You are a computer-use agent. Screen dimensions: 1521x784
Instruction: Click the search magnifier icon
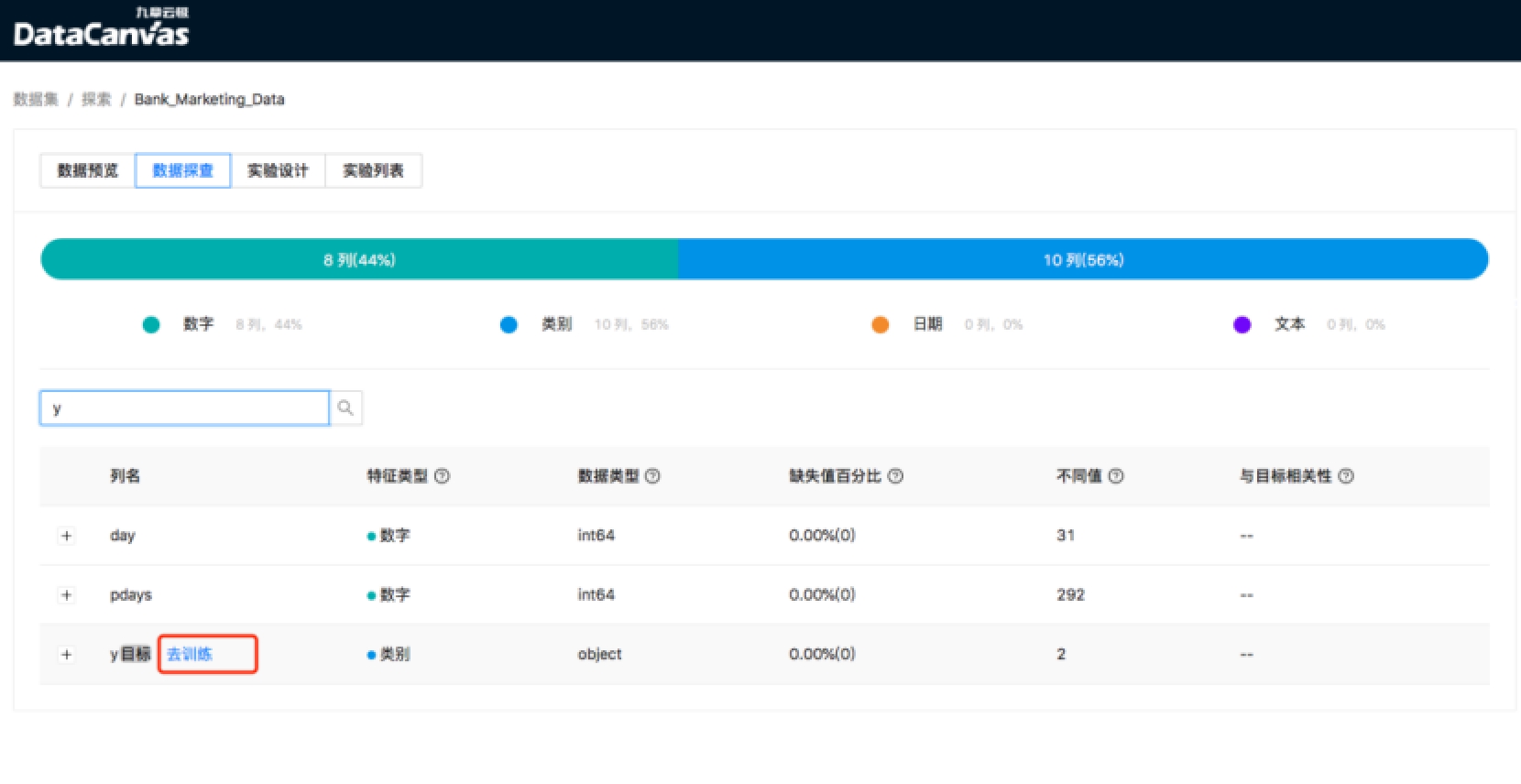pos(345,408)
